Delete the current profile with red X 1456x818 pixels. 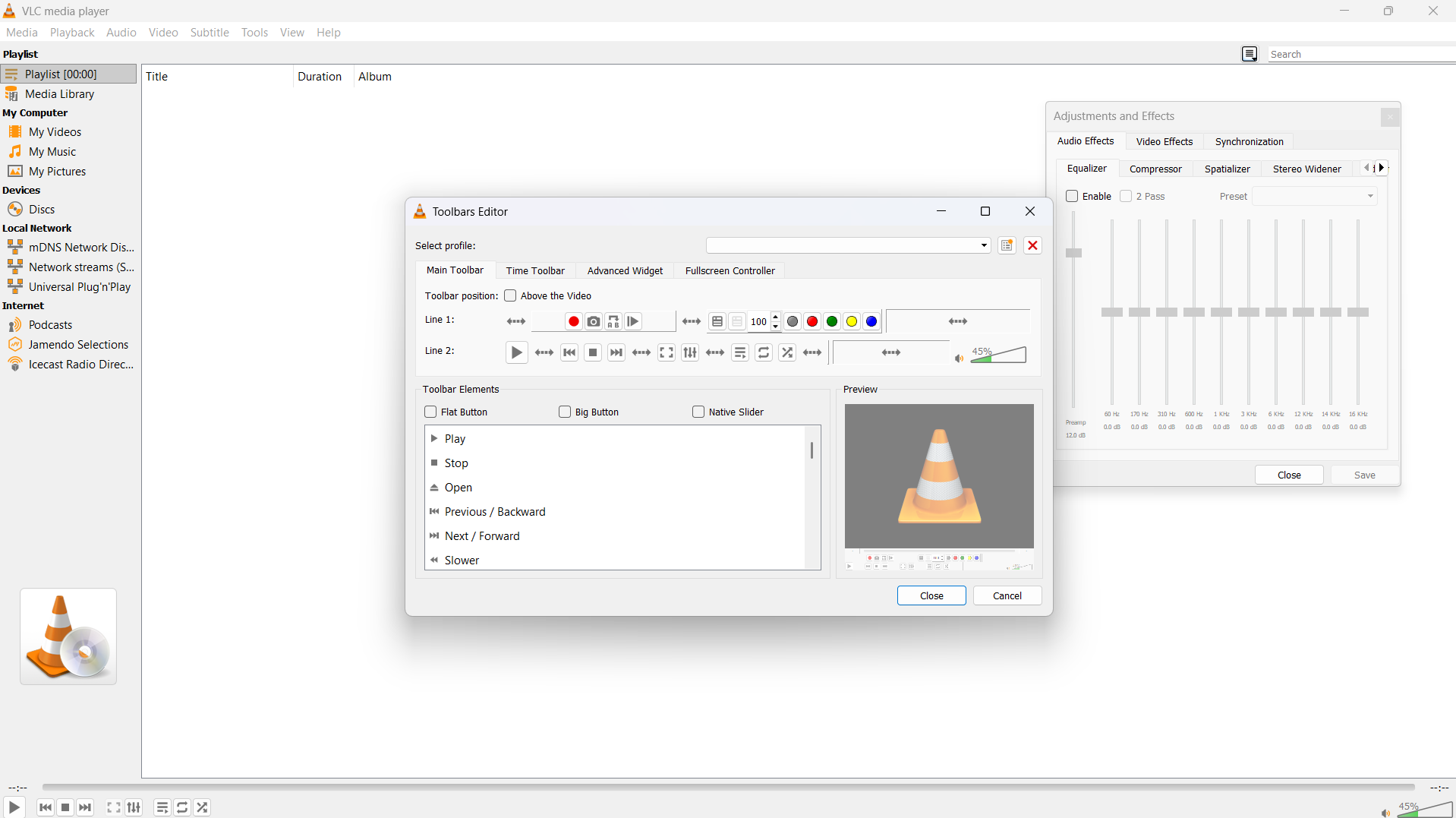(x=1032, y=245)
